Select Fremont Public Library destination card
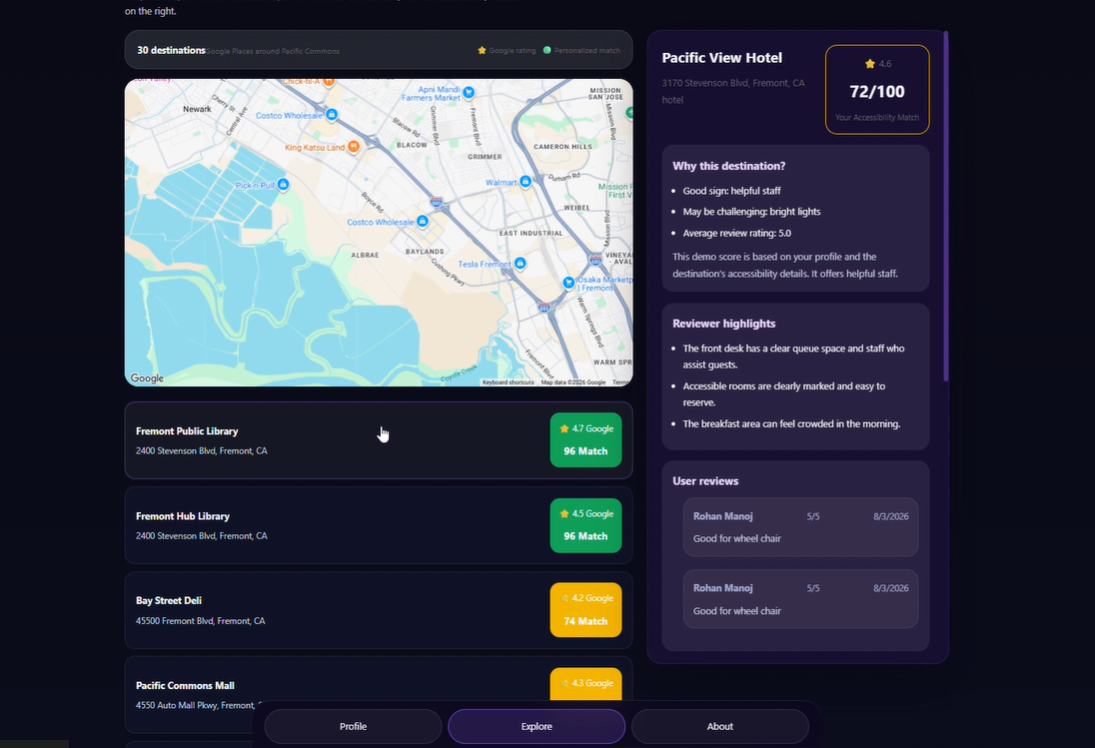 pos(379,440)
